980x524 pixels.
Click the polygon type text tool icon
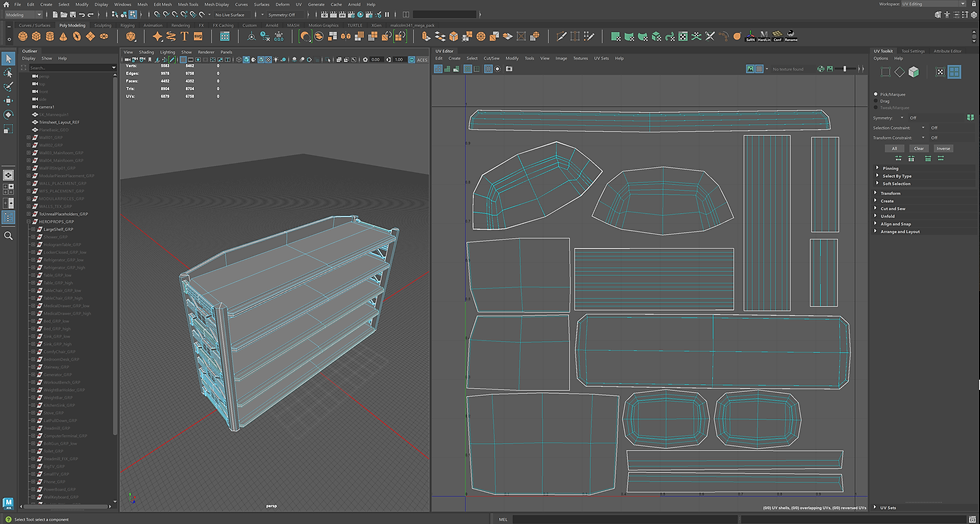coord(183,37)
